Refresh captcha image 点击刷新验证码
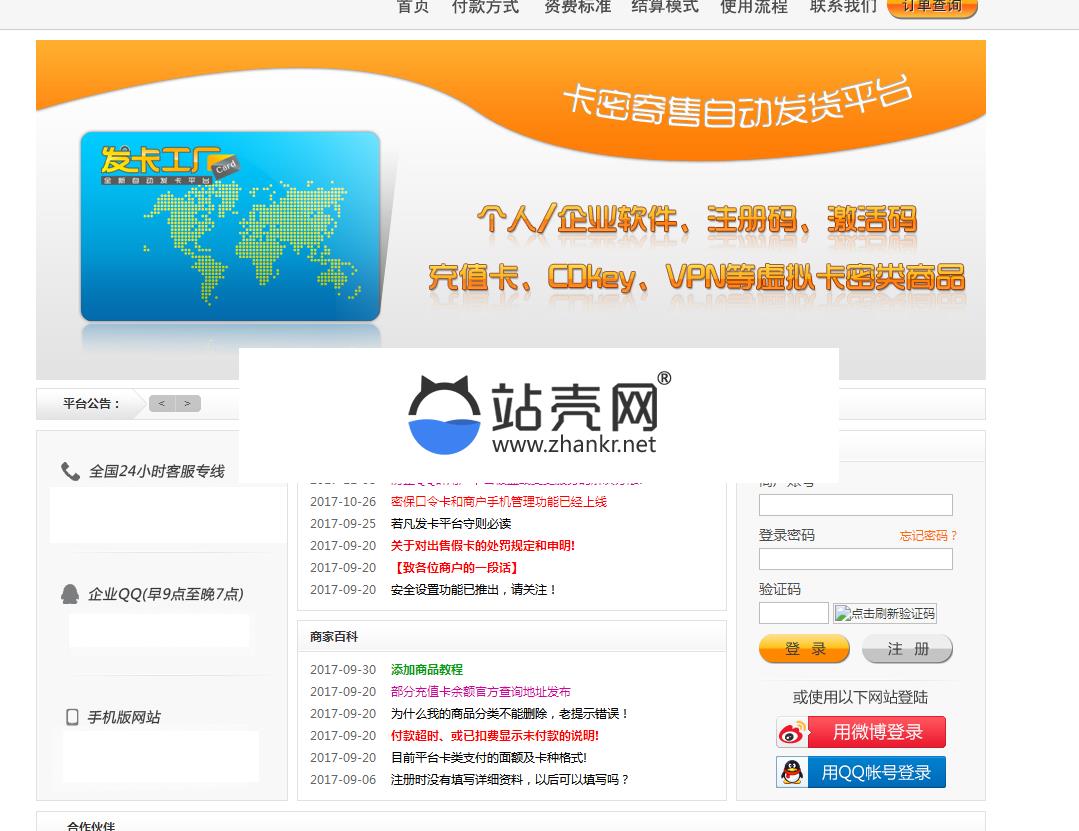 [x=884, y=613]
